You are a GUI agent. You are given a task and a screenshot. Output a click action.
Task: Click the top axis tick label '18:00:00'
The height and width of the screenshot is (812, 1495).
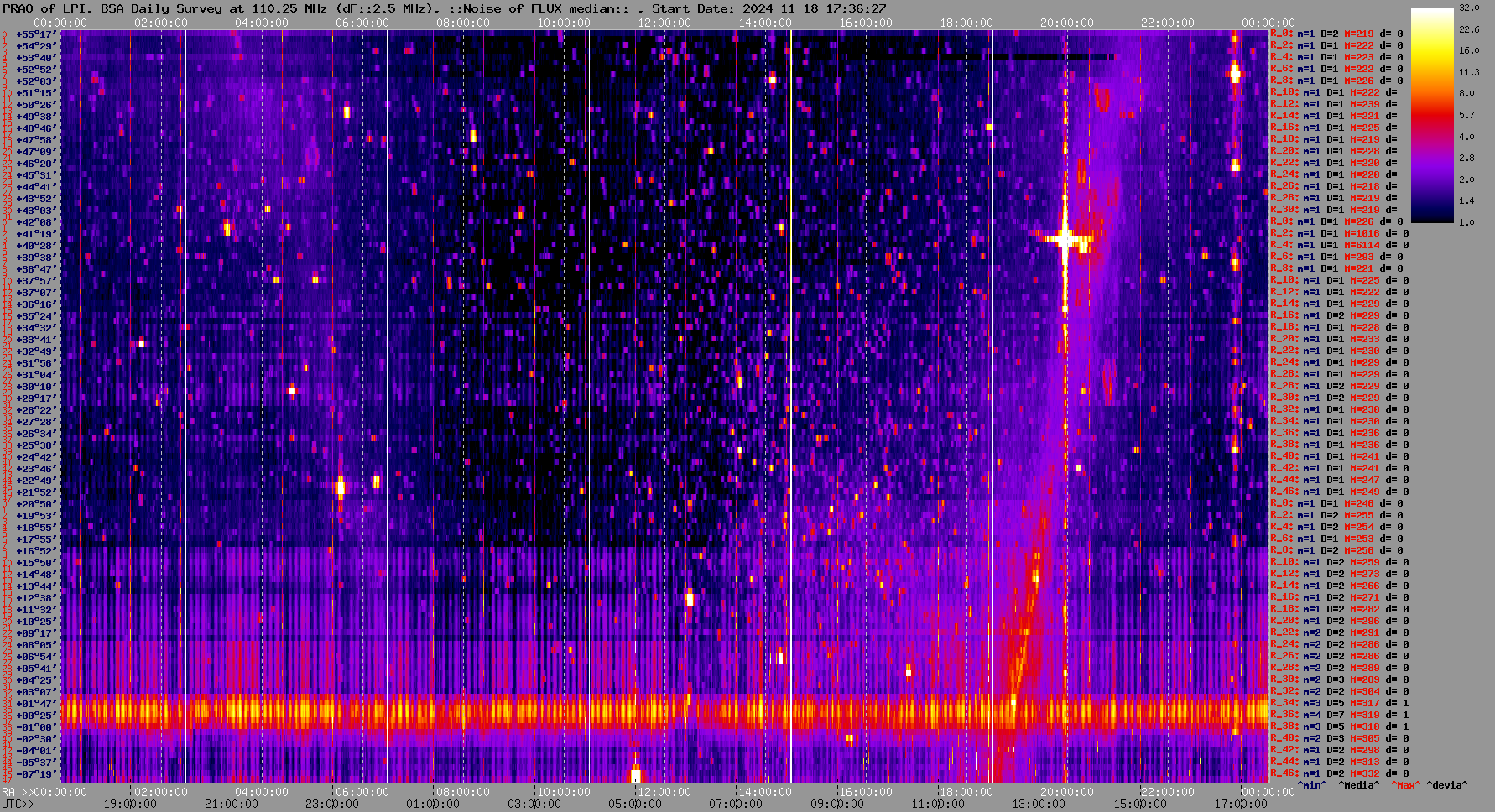(966, 23)
